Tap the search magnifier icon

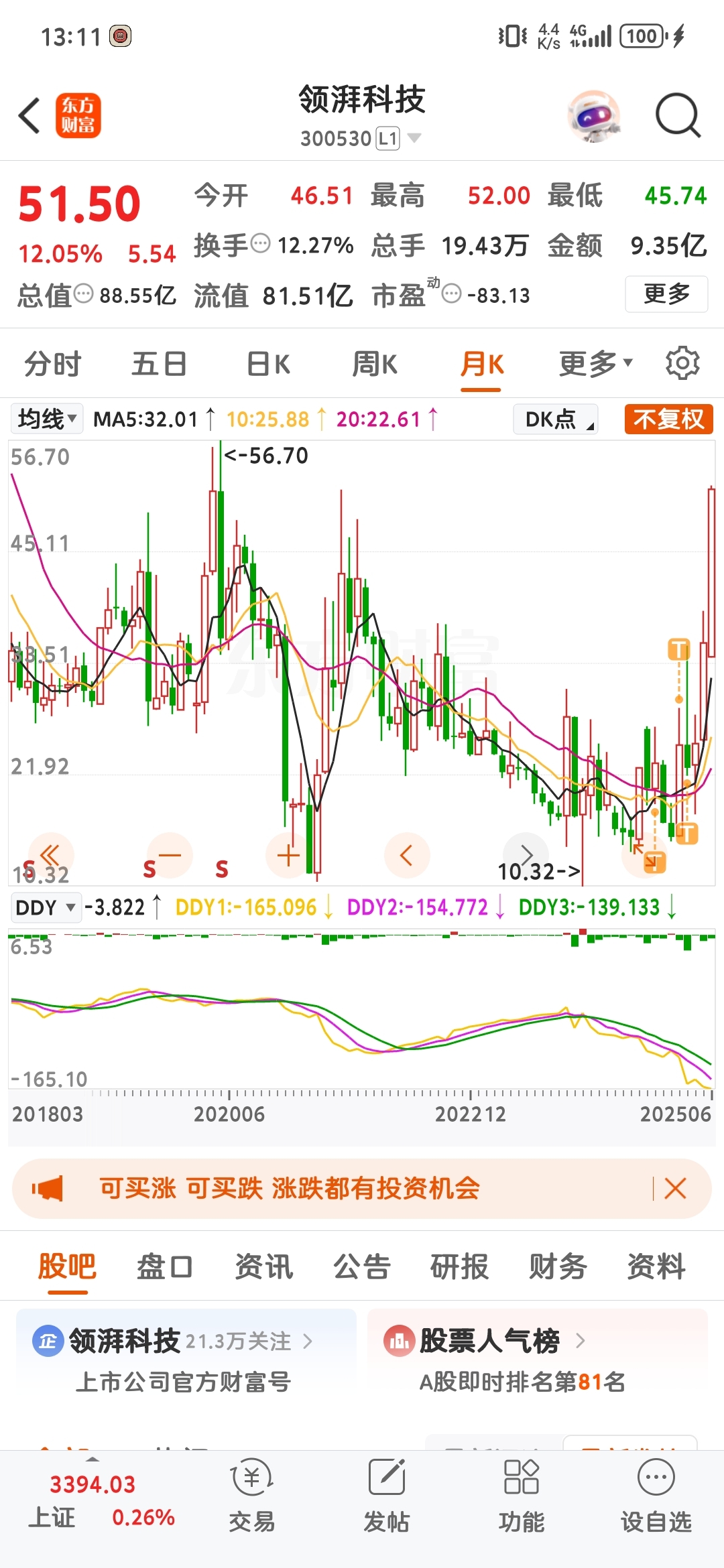tap(678, 115)
